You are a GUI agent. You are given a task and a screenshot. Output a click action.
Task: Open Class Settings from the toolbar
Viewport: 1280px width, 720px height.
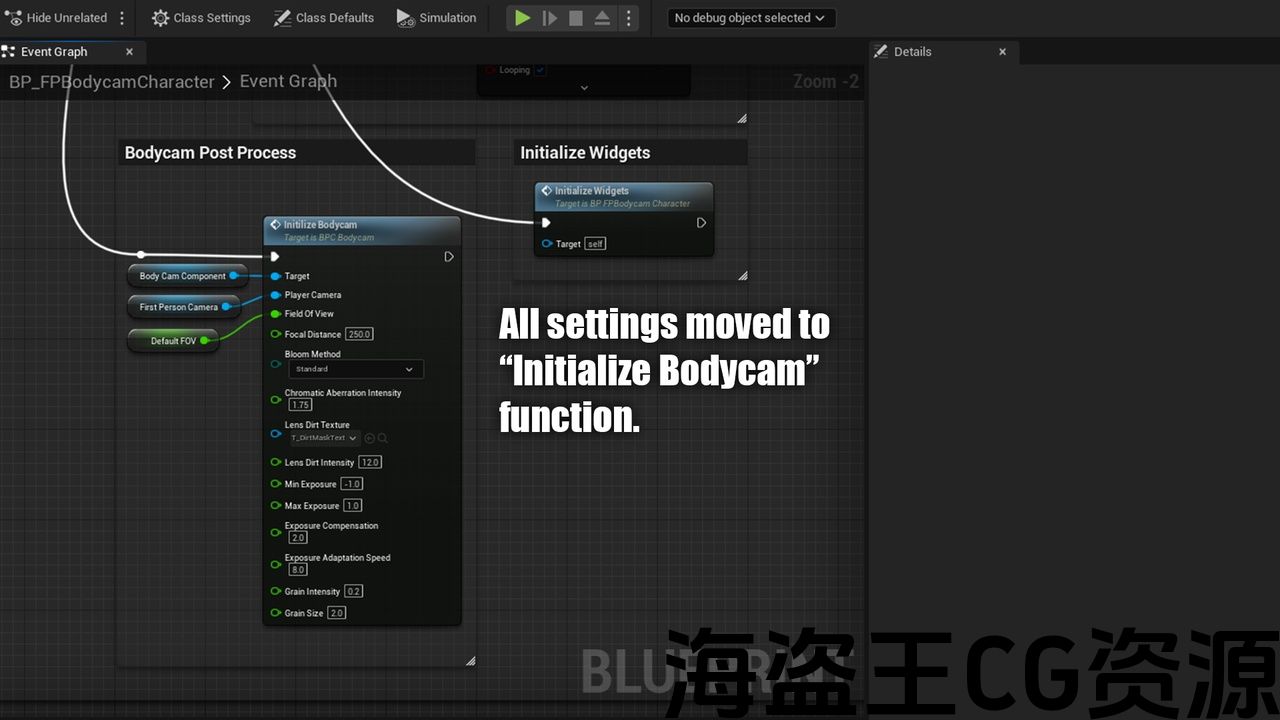201,18
